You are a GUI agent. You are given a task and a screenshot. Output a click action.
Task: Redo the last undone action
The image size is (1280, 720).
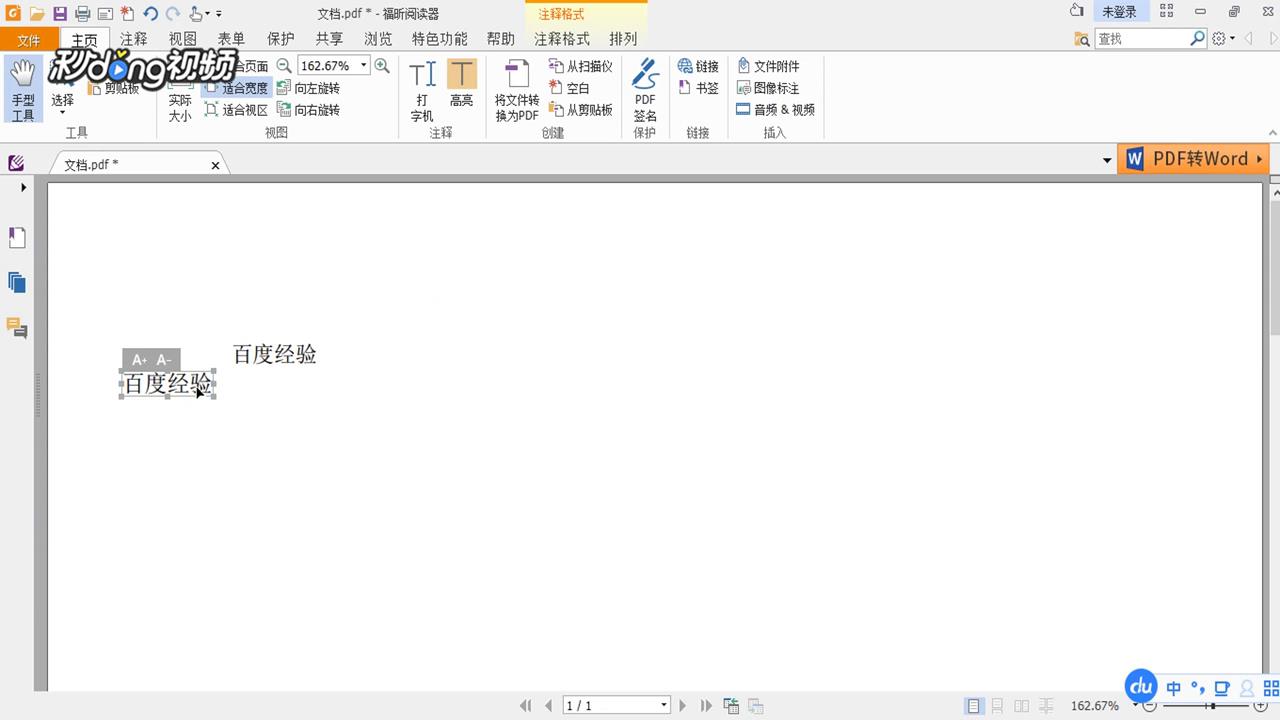point(173,13)
